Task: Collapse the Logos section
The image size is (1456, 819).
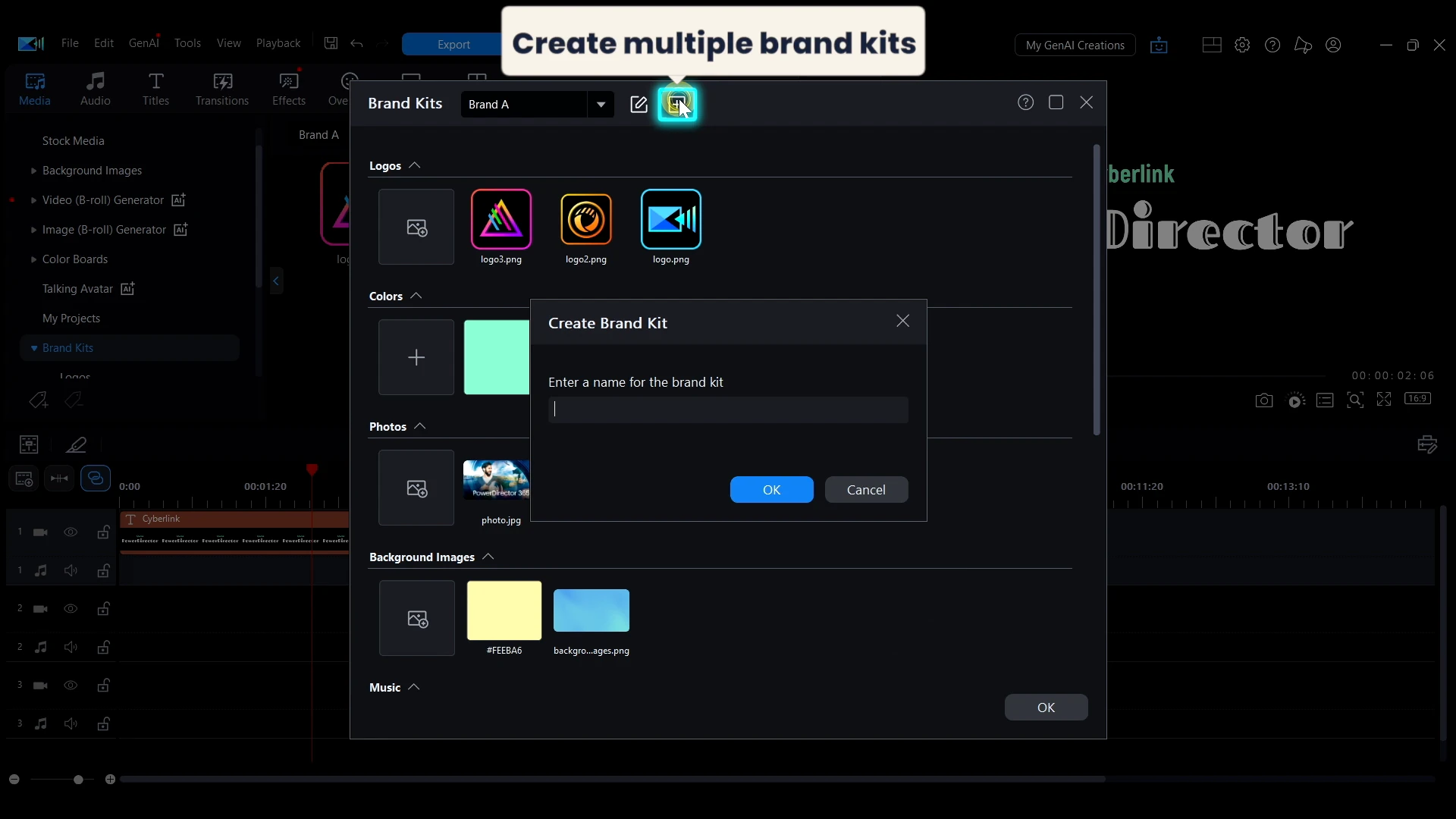Action: click(414, 165)
